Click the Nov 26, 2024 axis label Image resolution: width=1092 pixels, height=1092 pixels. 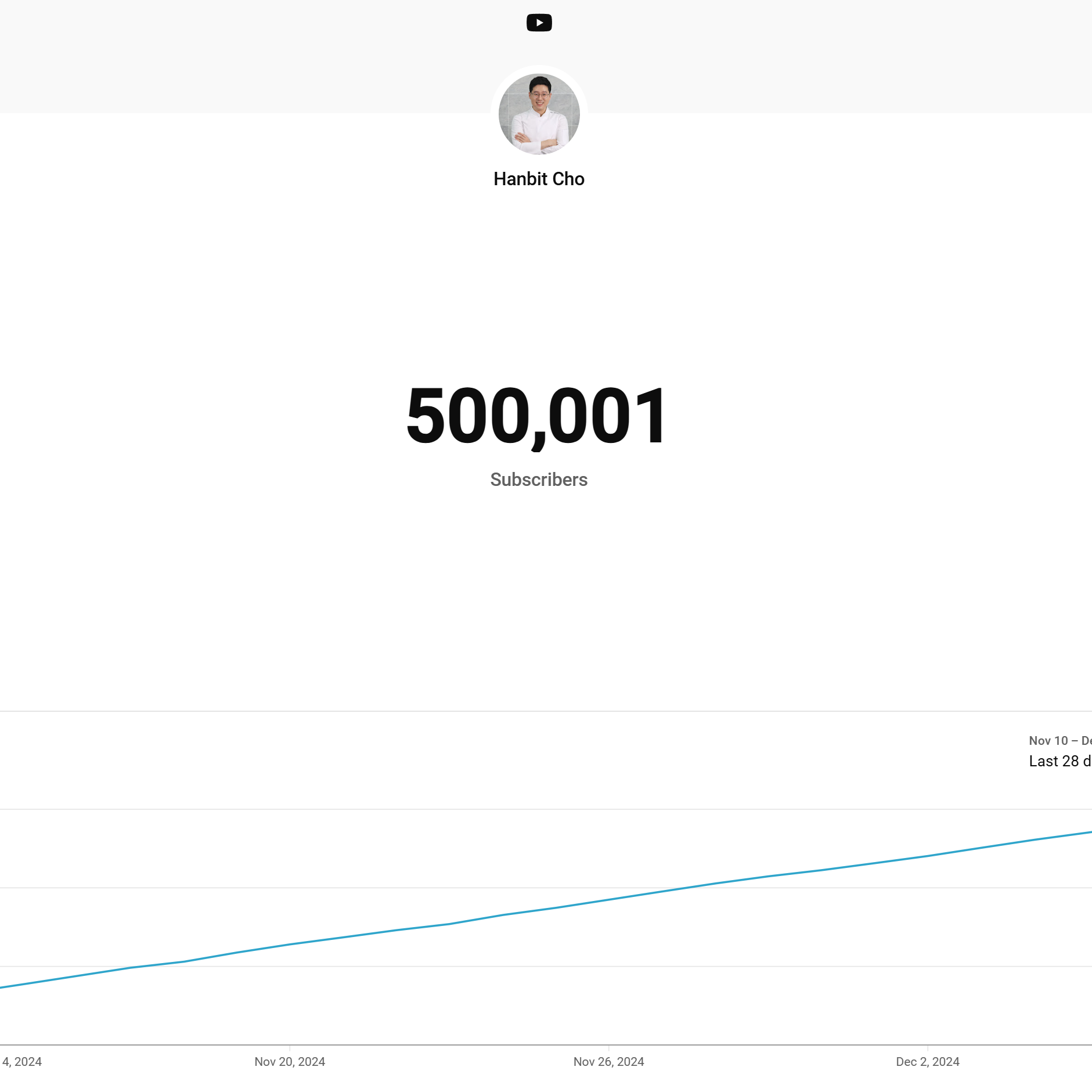tap(608, 1062)
